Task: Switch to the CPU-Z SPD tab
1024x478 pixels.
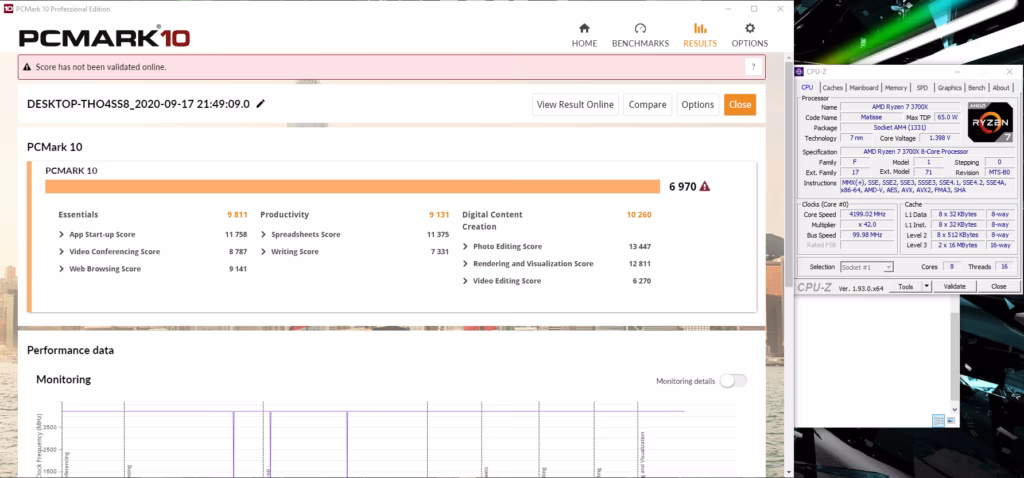Action: pyautogui.click(x=921, y=88)
